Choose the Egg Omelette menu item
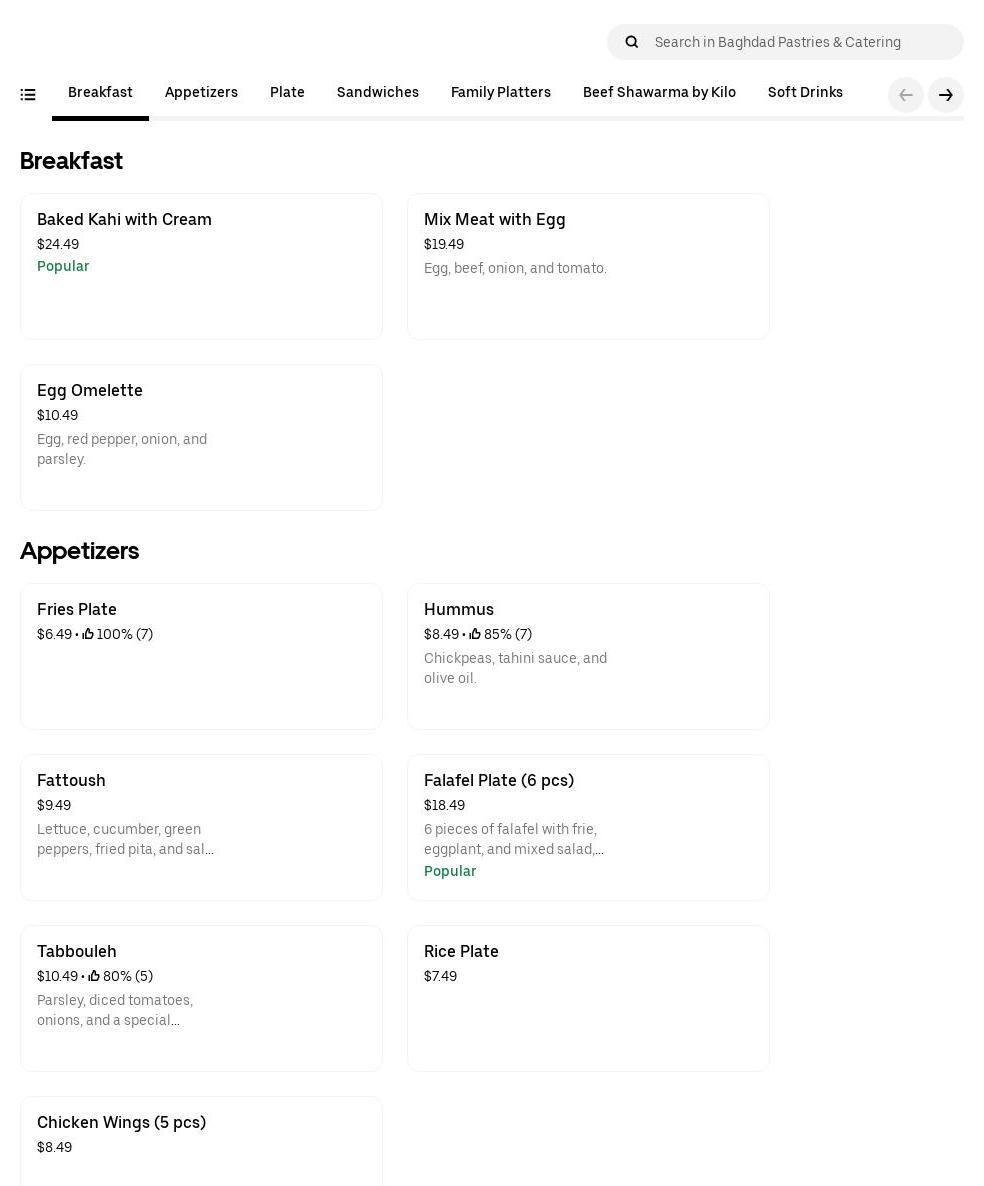The width and height of the screenshot is (984, 1186). tap(201, 437)
